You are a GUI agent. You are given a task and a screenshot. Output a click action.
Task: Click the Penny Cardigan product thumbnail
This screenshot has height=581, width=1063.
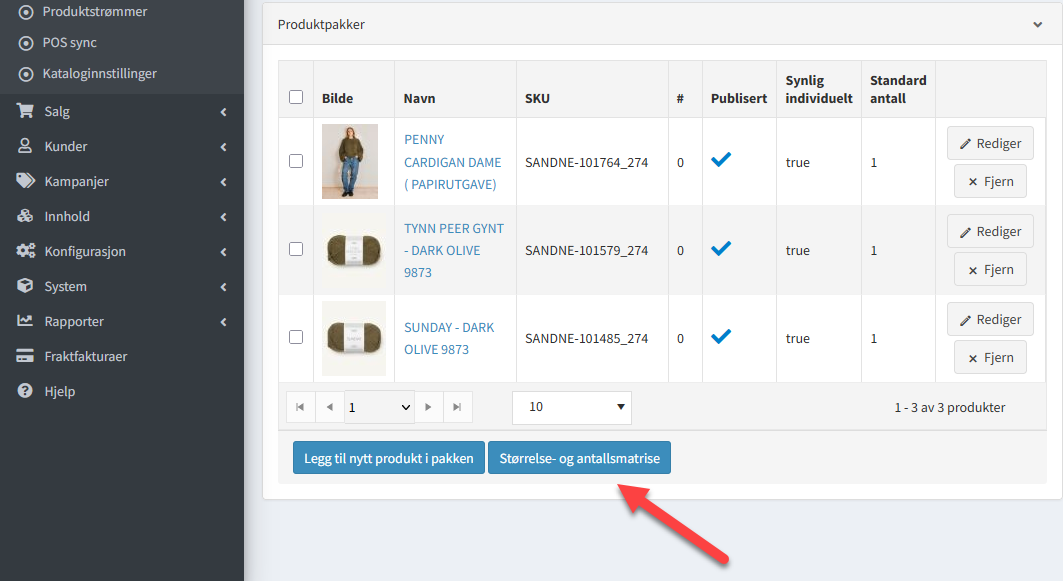pyautogui.click(x=350, y=161)
